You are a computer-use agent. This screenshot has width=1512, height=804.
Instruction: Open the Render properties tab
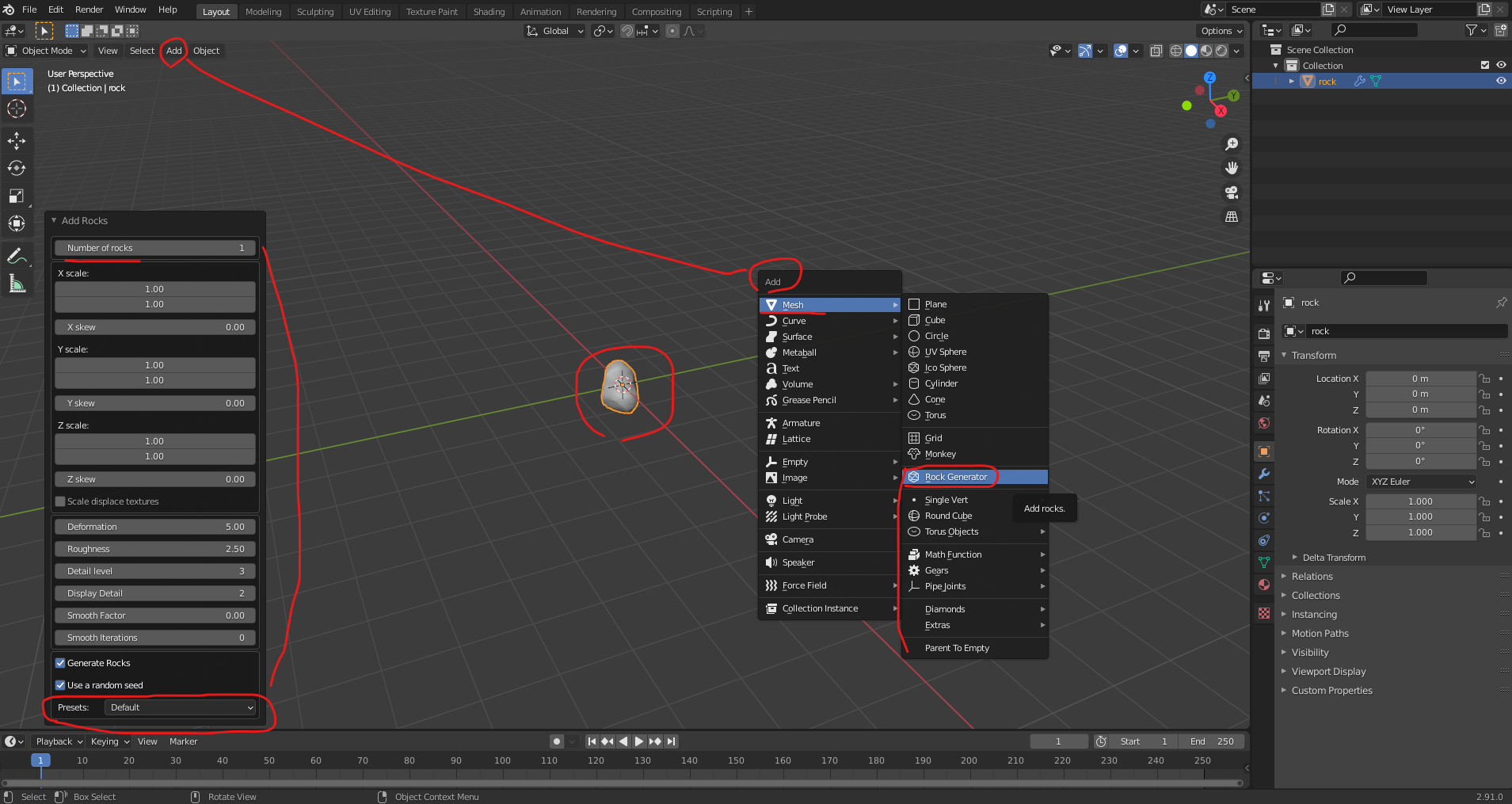coord(1264,333)
